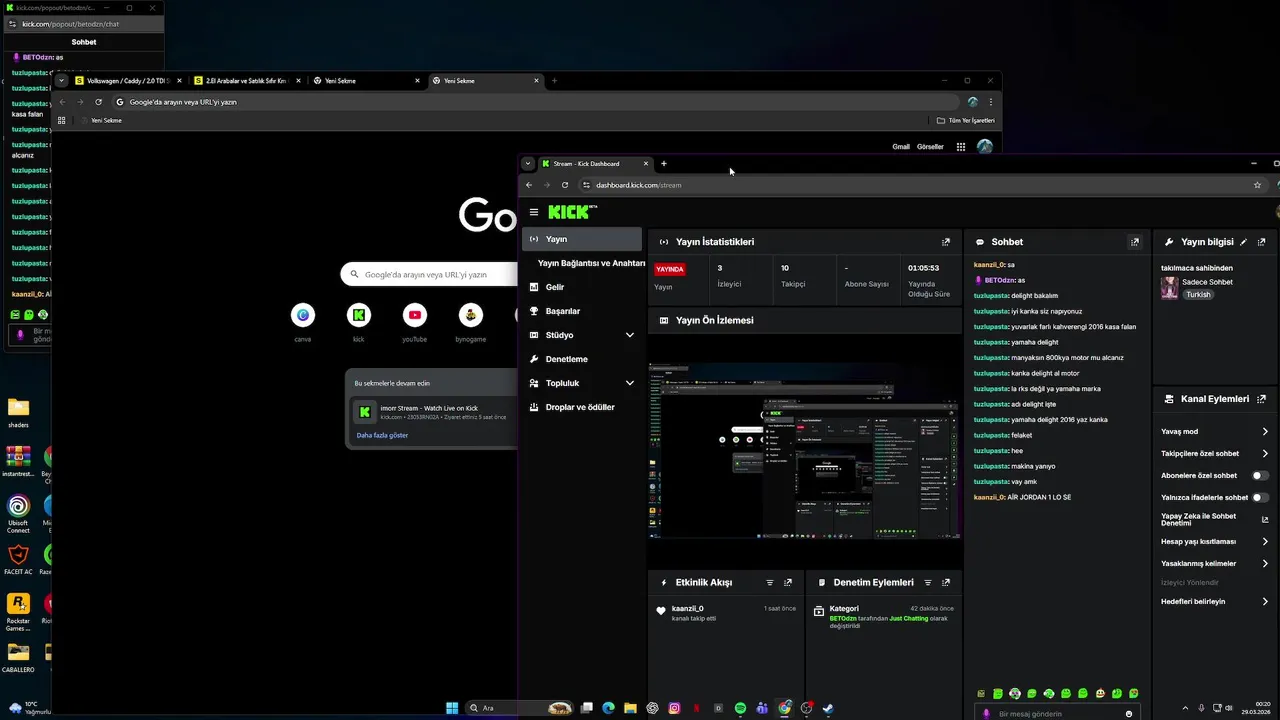1280x720 pixels.
Task: Switch to 2.El Arabalar ve Satılık tab
Action: click(x=247, y=81)
